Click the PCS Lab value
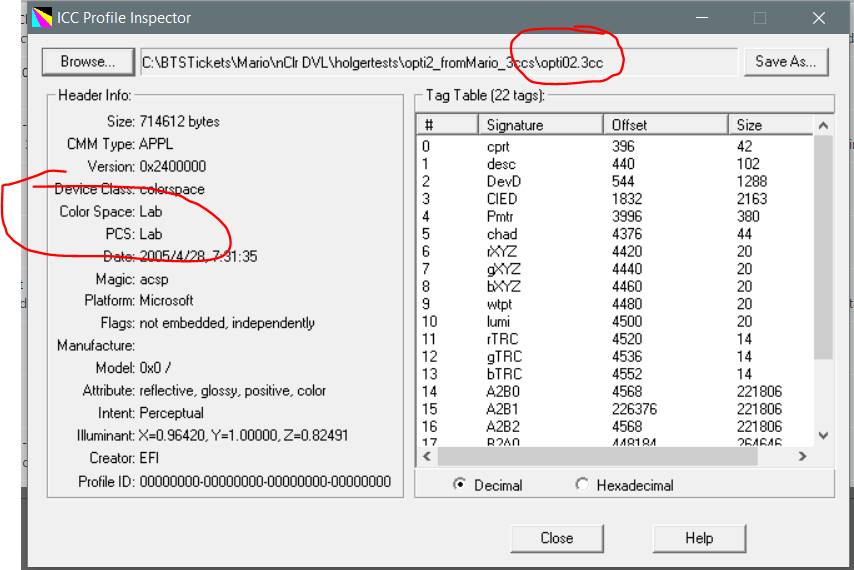 click(x=151, y=234)
